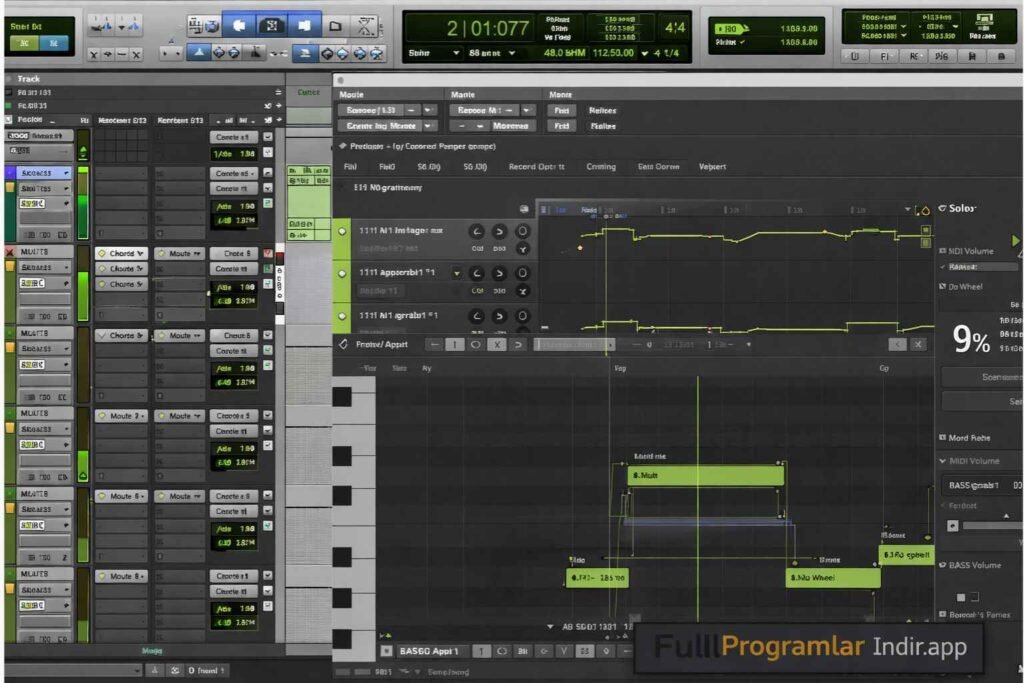The width and height of the screenshot is (1024, 683).
Task: Click the Solos icon in the right panel
Action: (x=942, y=208)
